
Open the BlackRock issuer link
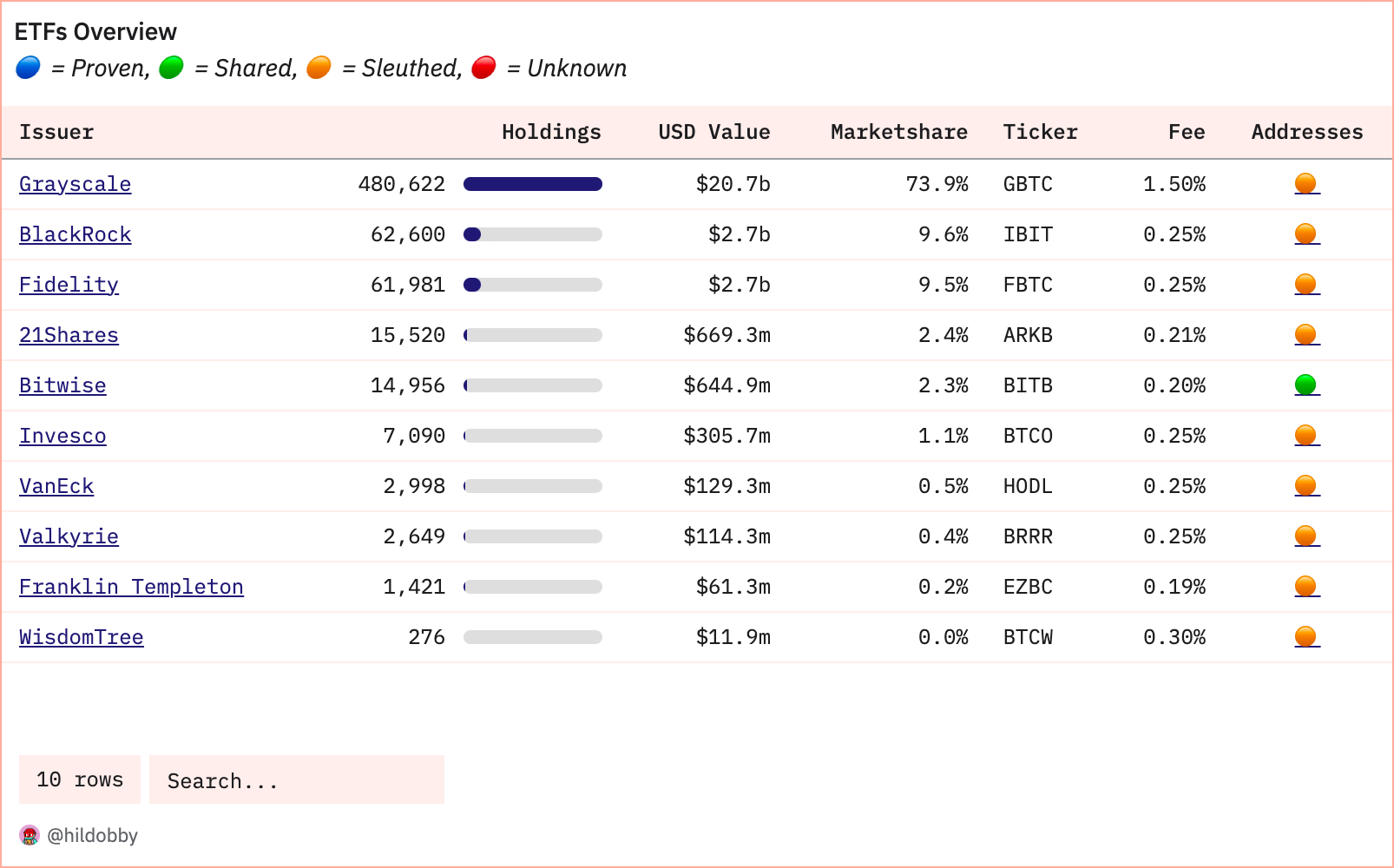(x=76, y=234)
